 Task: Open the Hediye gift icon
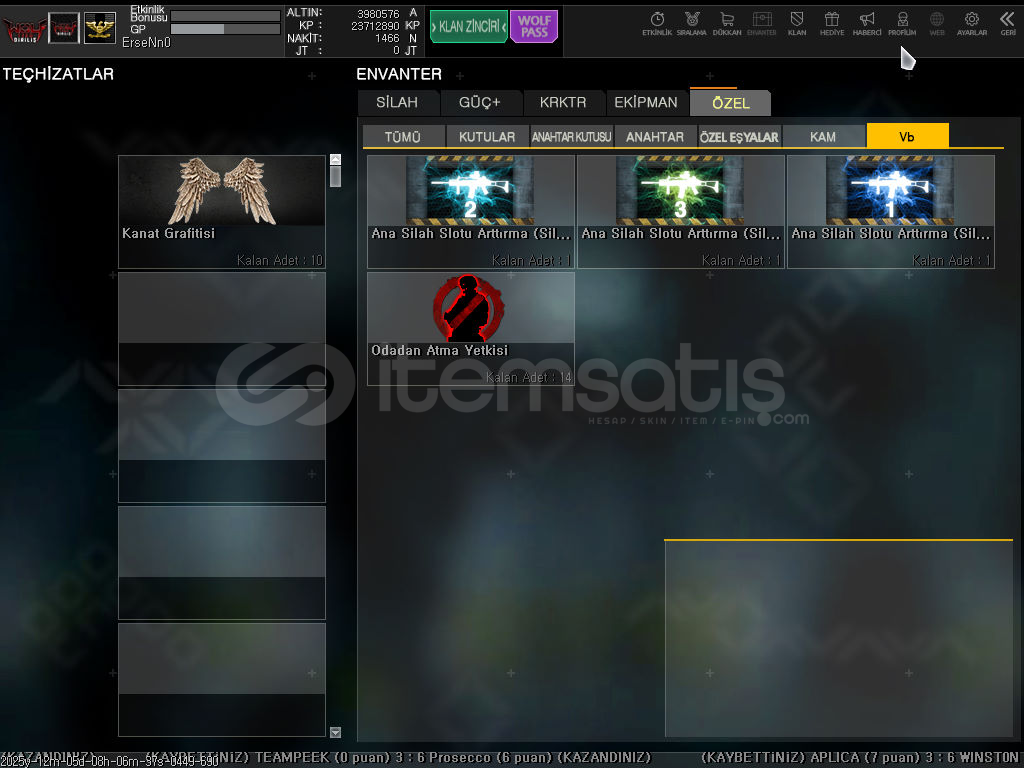[x=832, y=23]
